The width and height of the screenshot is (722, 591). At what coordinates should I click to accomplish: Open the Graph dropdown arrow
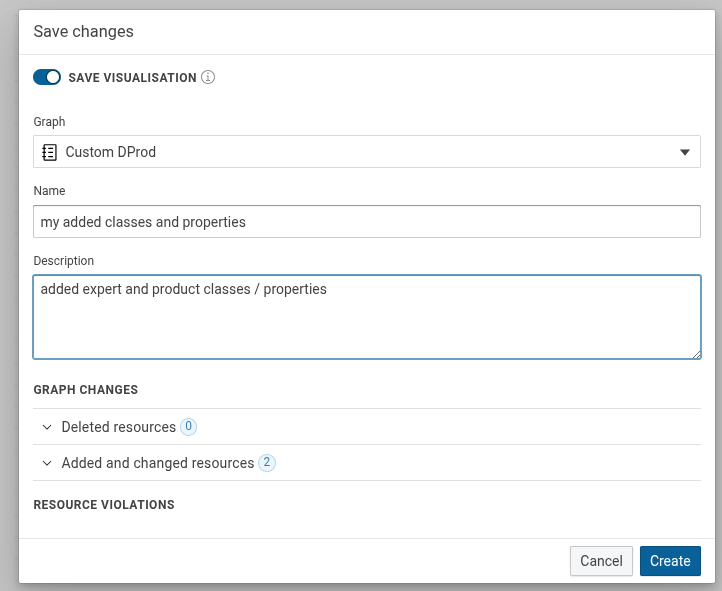coord(685,152)
